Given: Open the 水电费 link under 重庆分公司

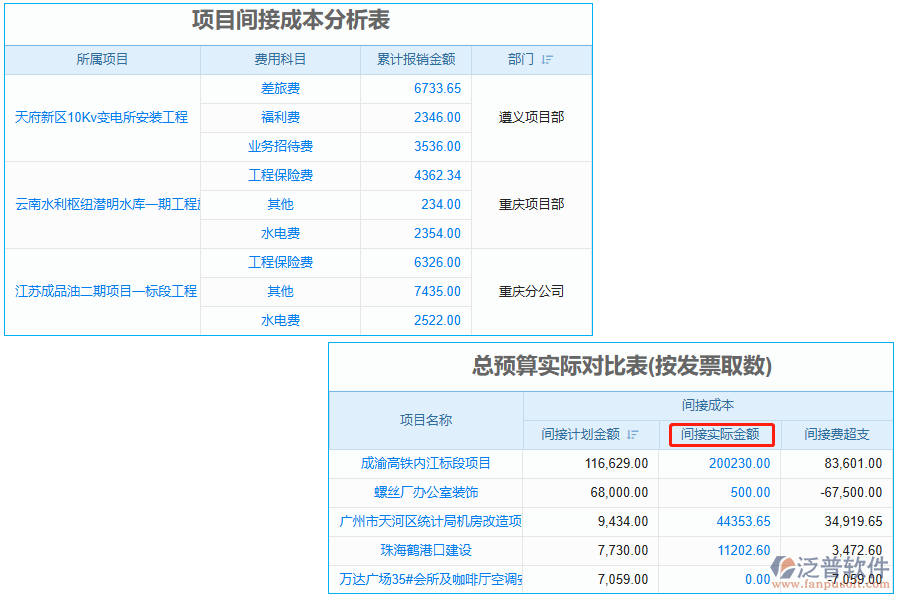Looking at the screenshot, I should click(x=280, y=320).
